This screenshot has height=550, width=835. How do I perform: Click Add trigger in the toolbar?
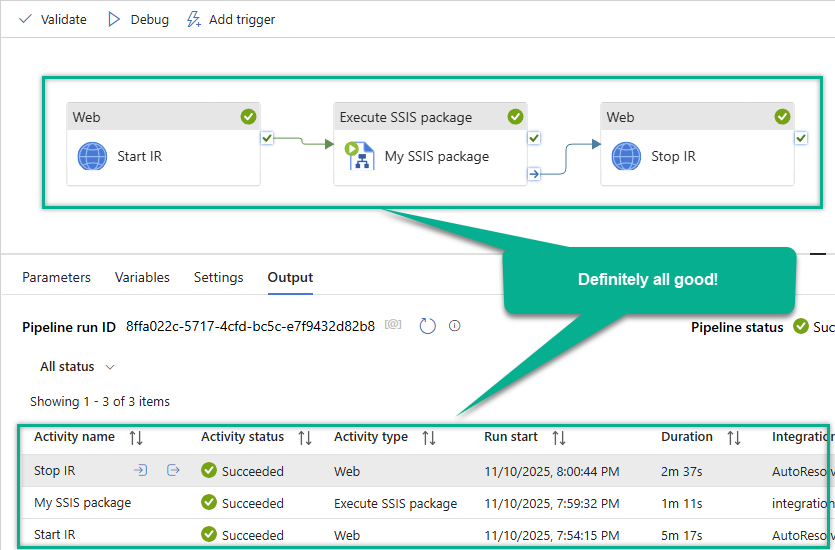(231, 19)
